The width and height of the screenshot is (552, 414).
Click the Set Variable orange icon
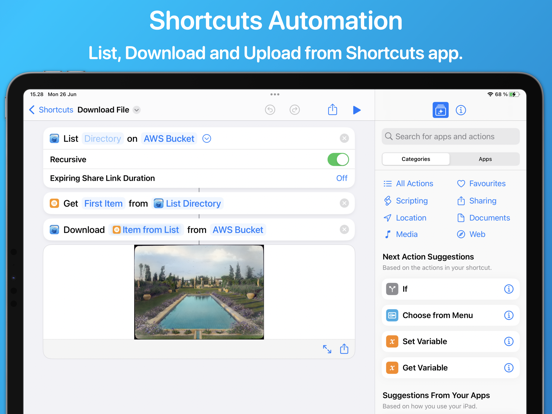pos(392,341)
